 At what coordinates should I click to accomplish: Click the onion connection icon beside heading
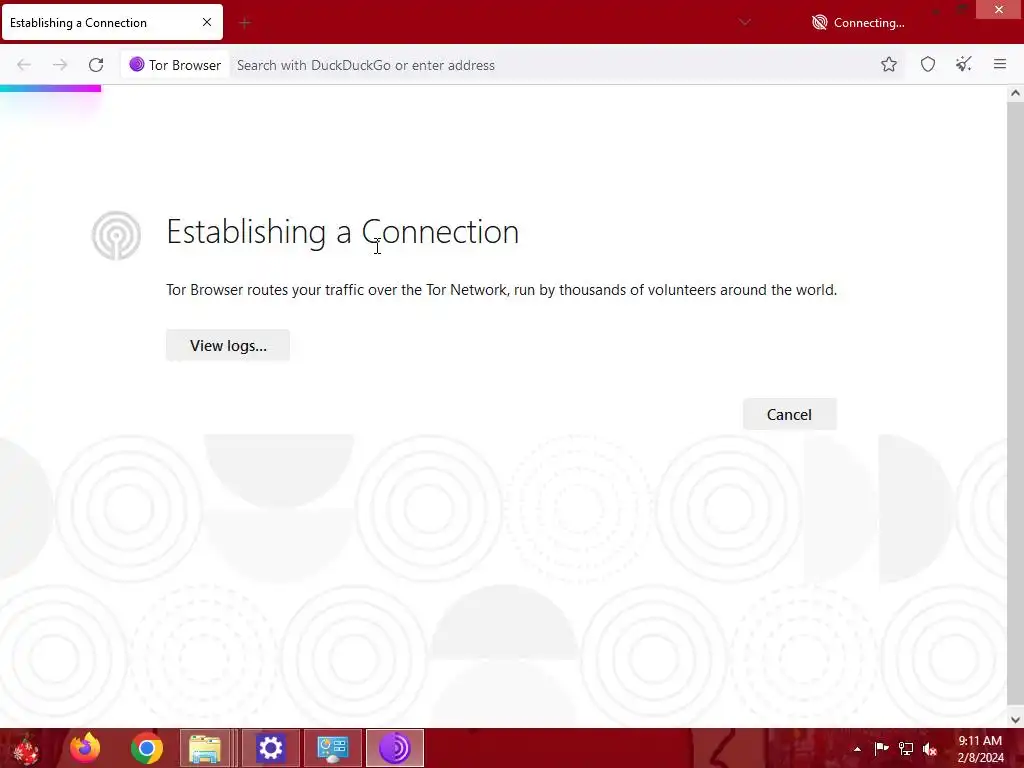[116, 235]
